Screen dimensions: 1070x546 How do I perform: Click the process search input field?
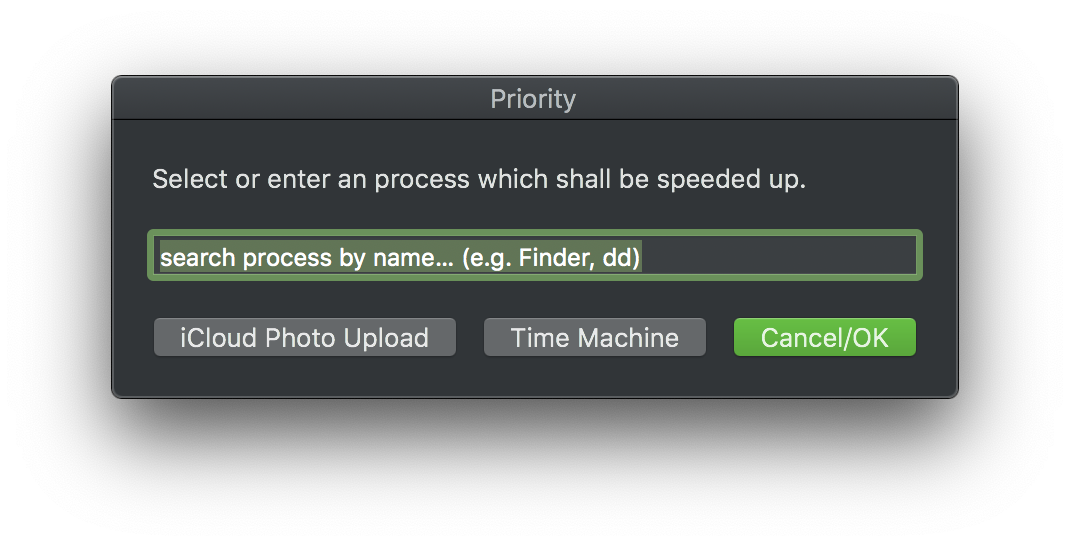point(534,257)
